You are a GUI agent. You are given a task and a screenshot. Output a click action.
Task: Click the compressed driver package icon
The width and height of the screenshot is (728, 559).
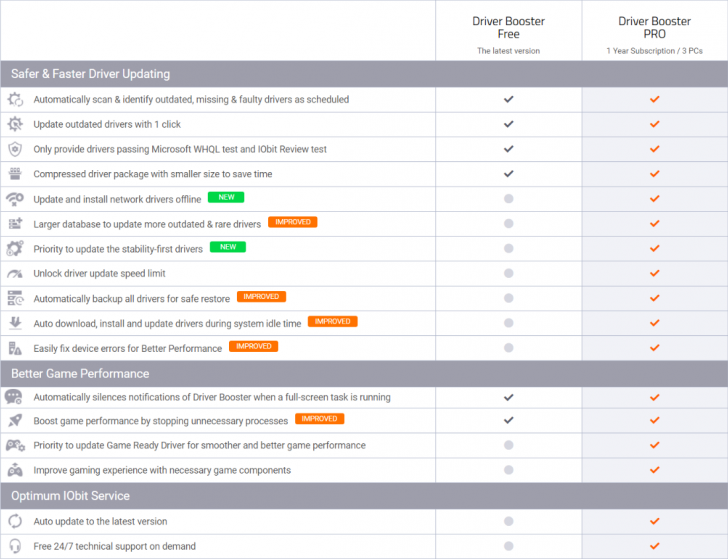tap(15, 174)
